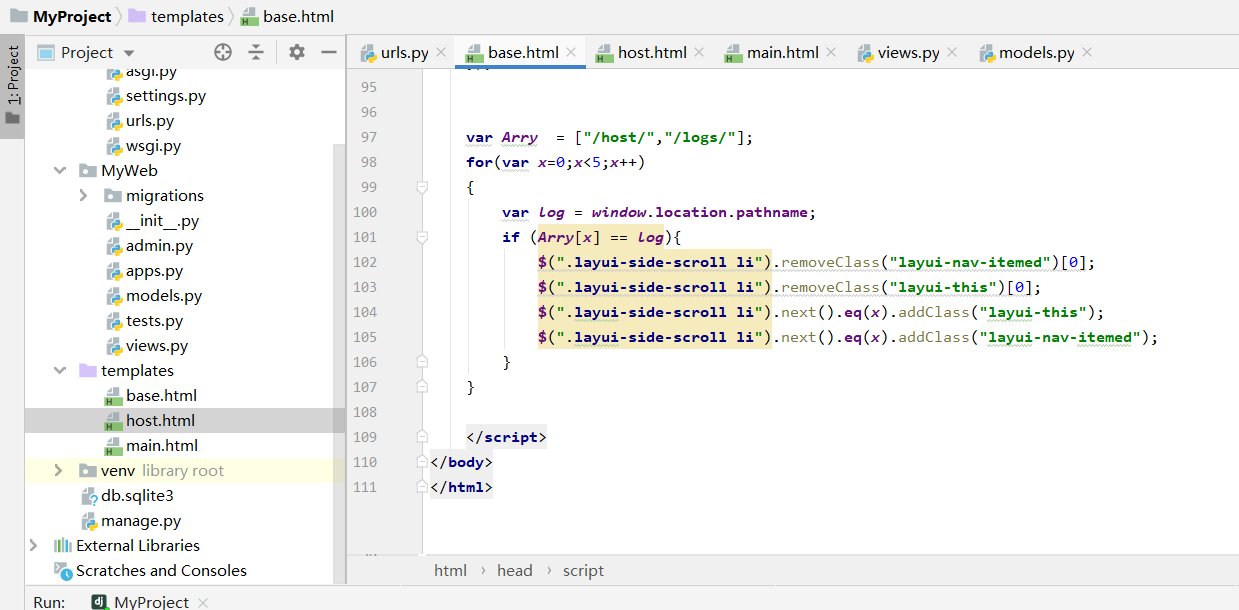Switch to the models.py tab
Screen dimensions: 1239x610
[x=1036, y=53]
